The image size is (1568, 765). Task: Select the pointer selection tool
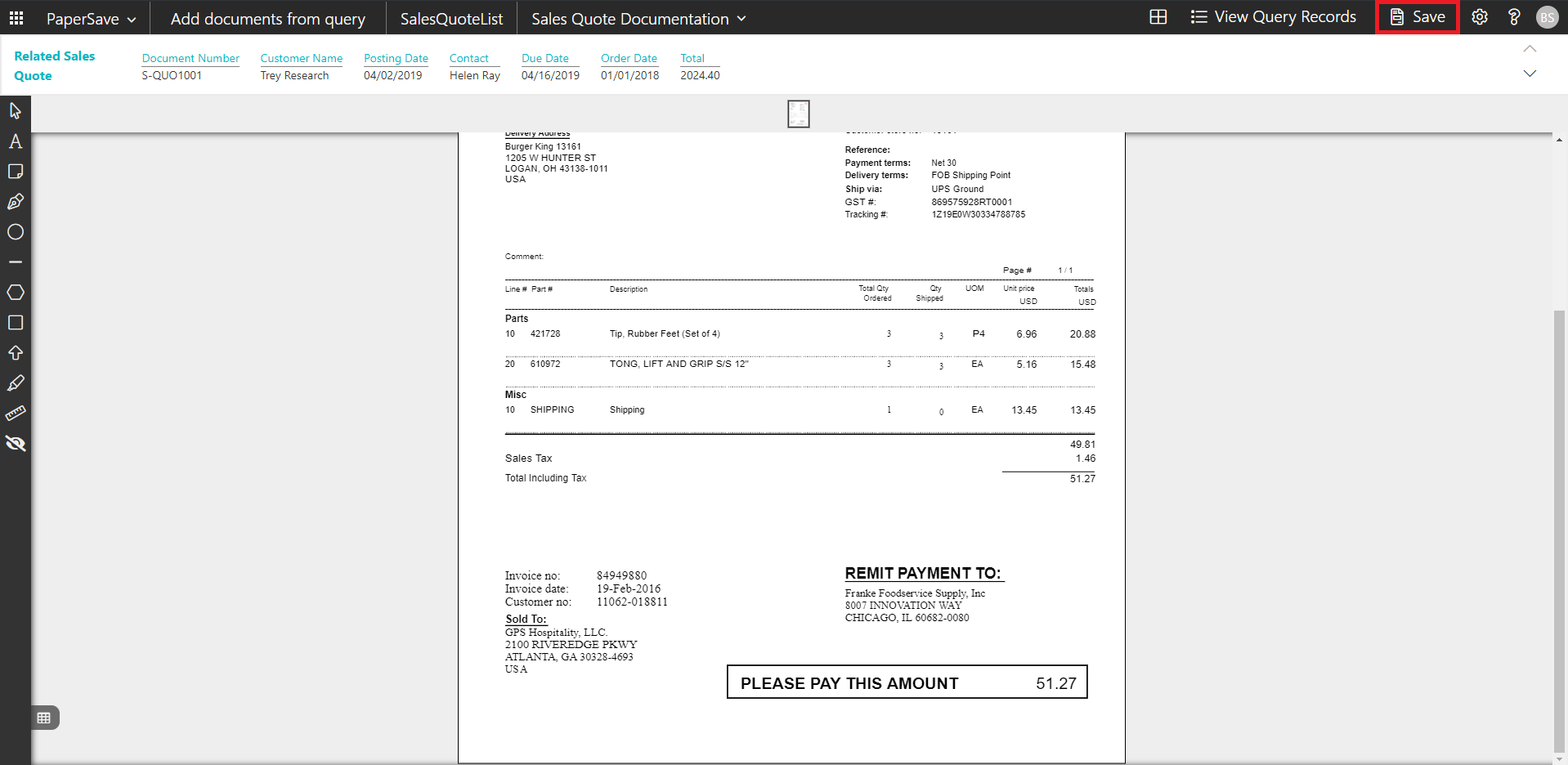point(16,110)
